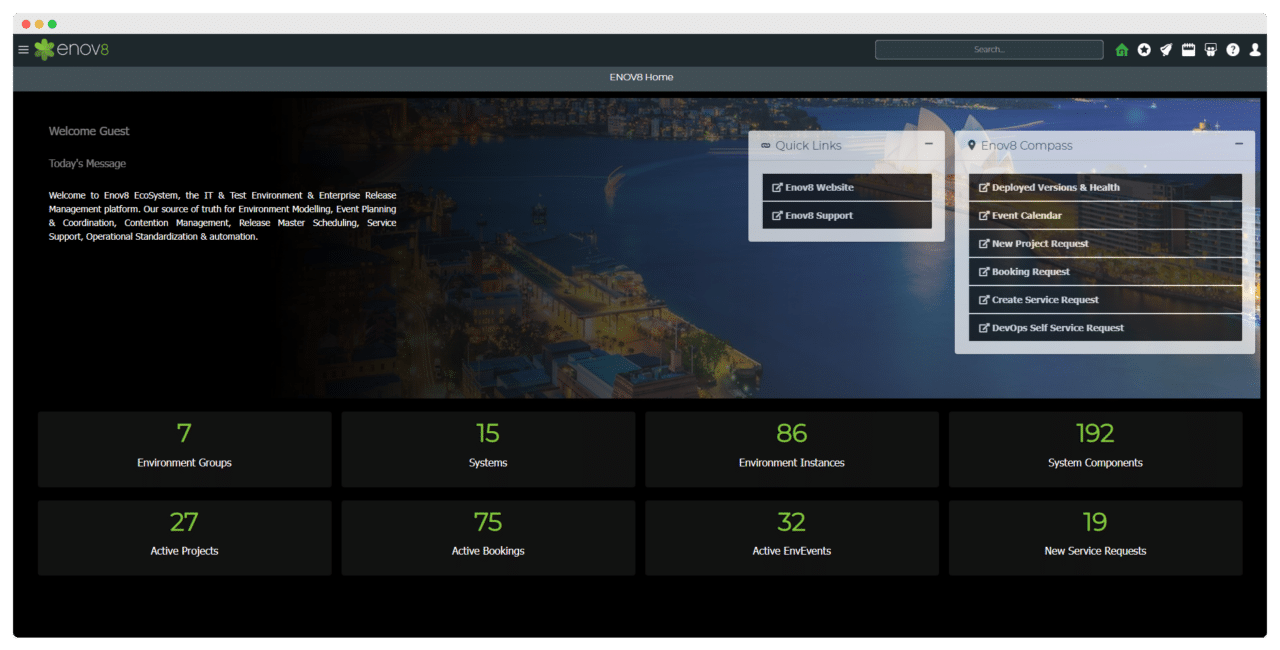Open the green Home icon
This screenshot has height=650, width=1280.
tap(1122, 49)
